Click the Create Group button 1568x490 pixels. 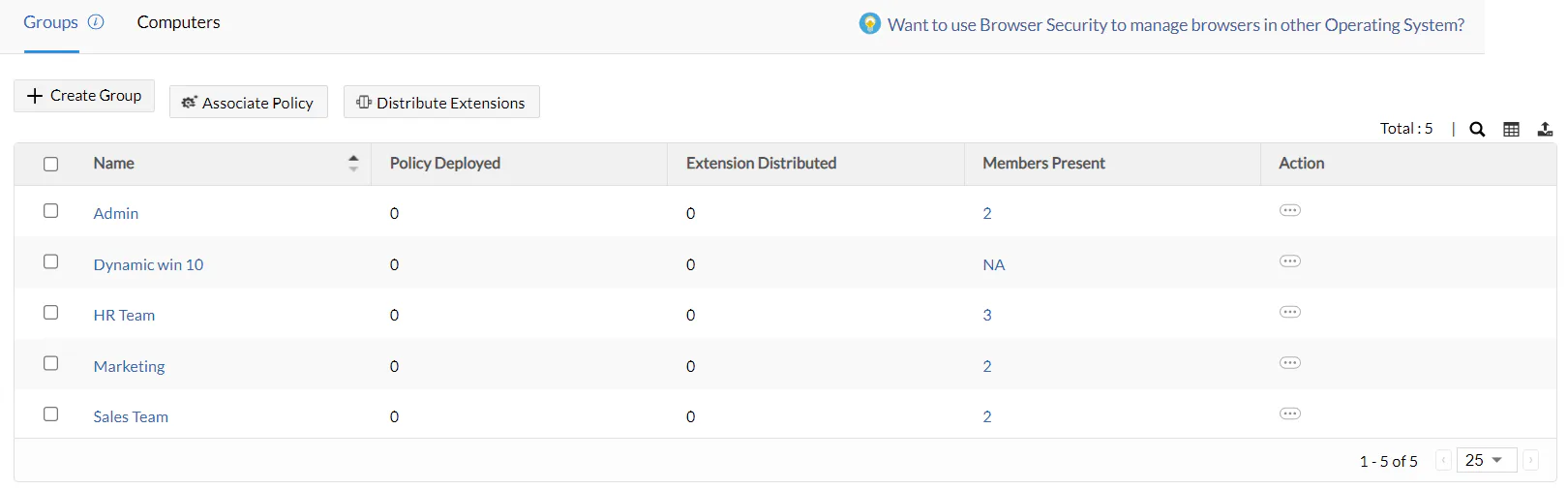click(x=84, y=96)
